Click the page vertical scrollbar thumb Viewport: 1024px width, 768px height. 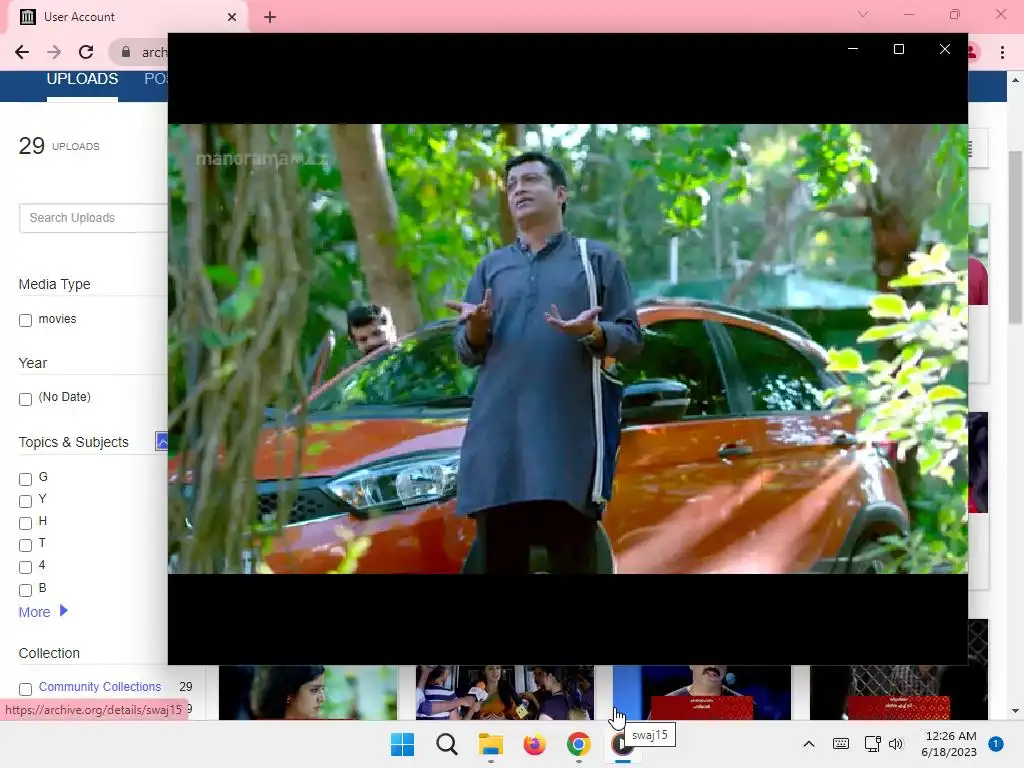coord(1015,236)
